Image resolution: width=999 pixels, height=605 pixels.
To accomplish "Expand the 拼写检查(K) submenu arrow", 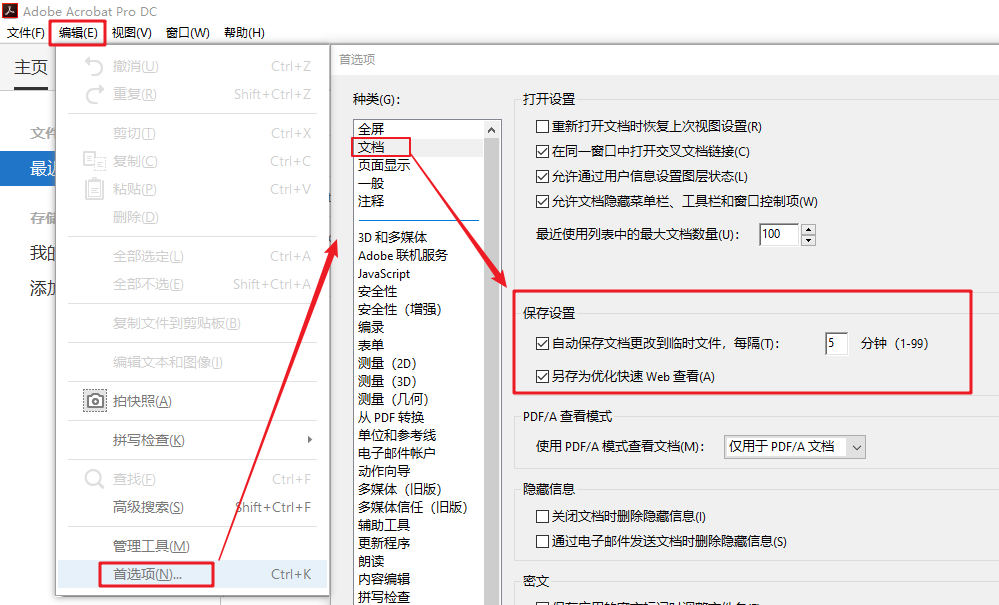I will tap(310, 440).
